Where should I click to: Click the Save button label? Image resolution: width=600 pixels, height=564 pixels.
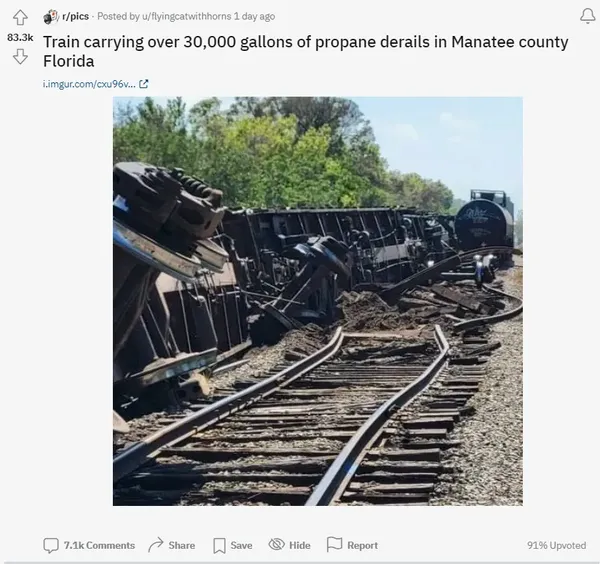241,545
